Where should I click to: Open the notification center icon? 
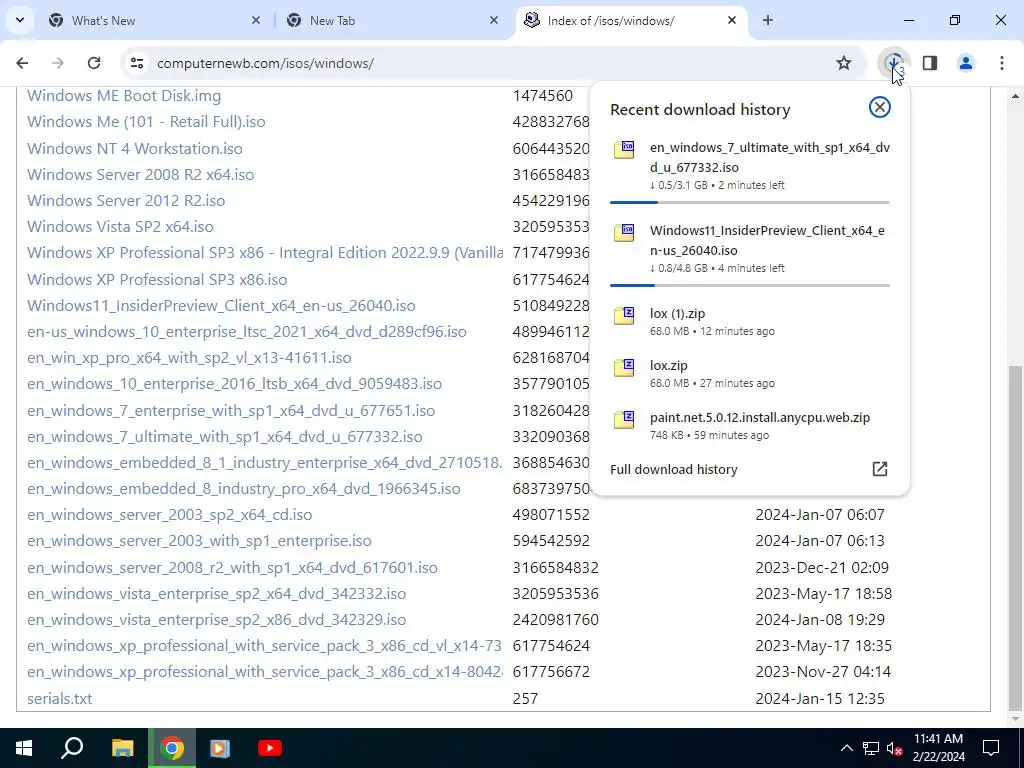pos(991,748)
